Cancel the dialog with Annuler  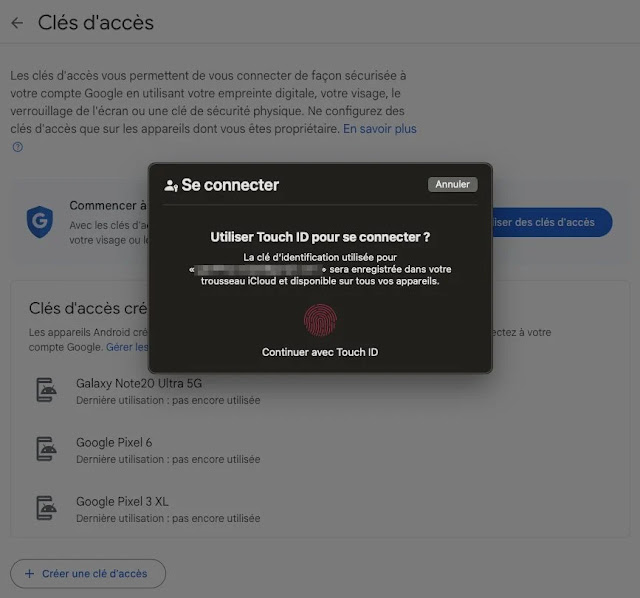tap(452, 185)
